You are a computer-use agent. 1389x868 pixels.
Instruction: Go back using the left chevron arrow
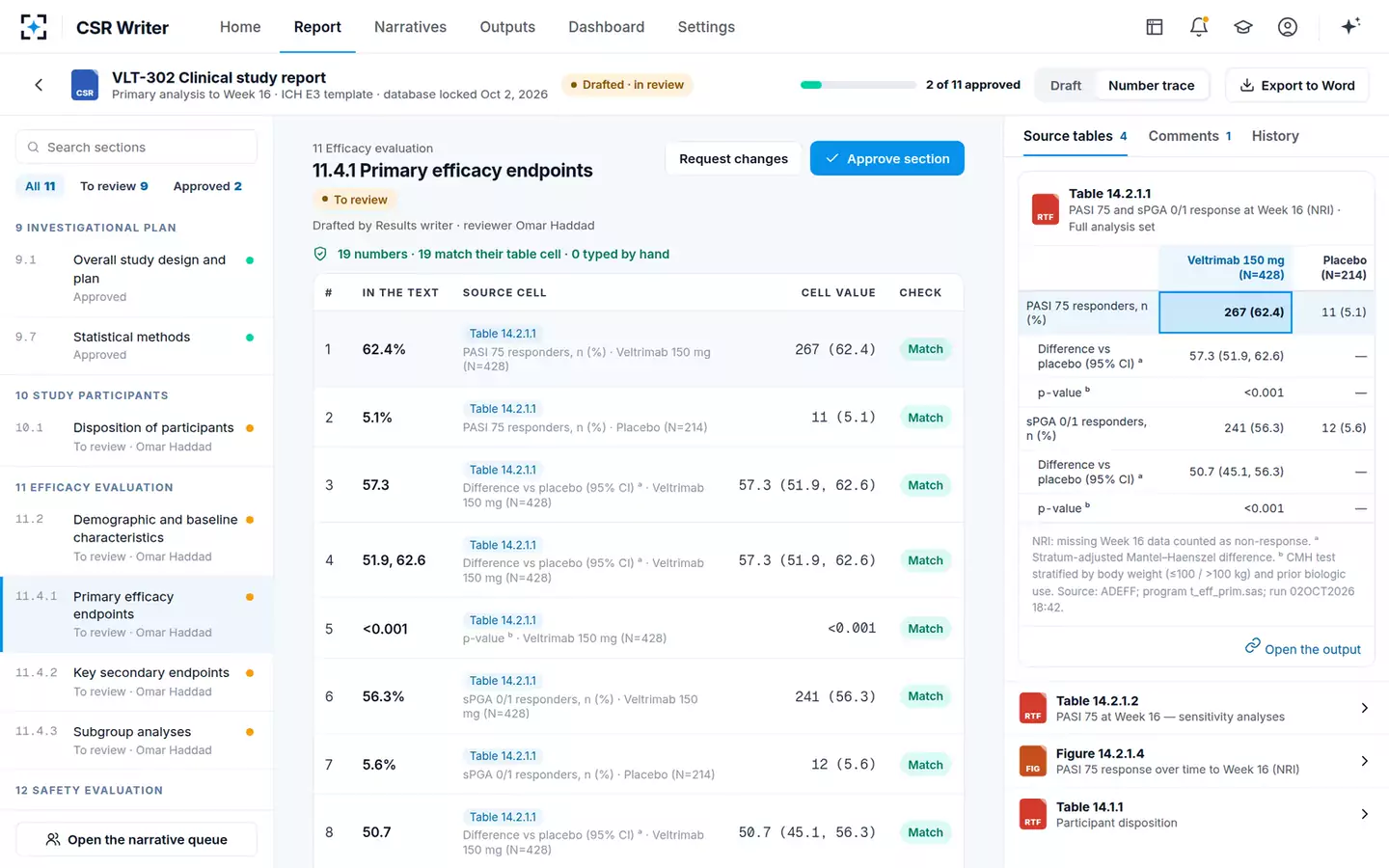coord(39,85)
